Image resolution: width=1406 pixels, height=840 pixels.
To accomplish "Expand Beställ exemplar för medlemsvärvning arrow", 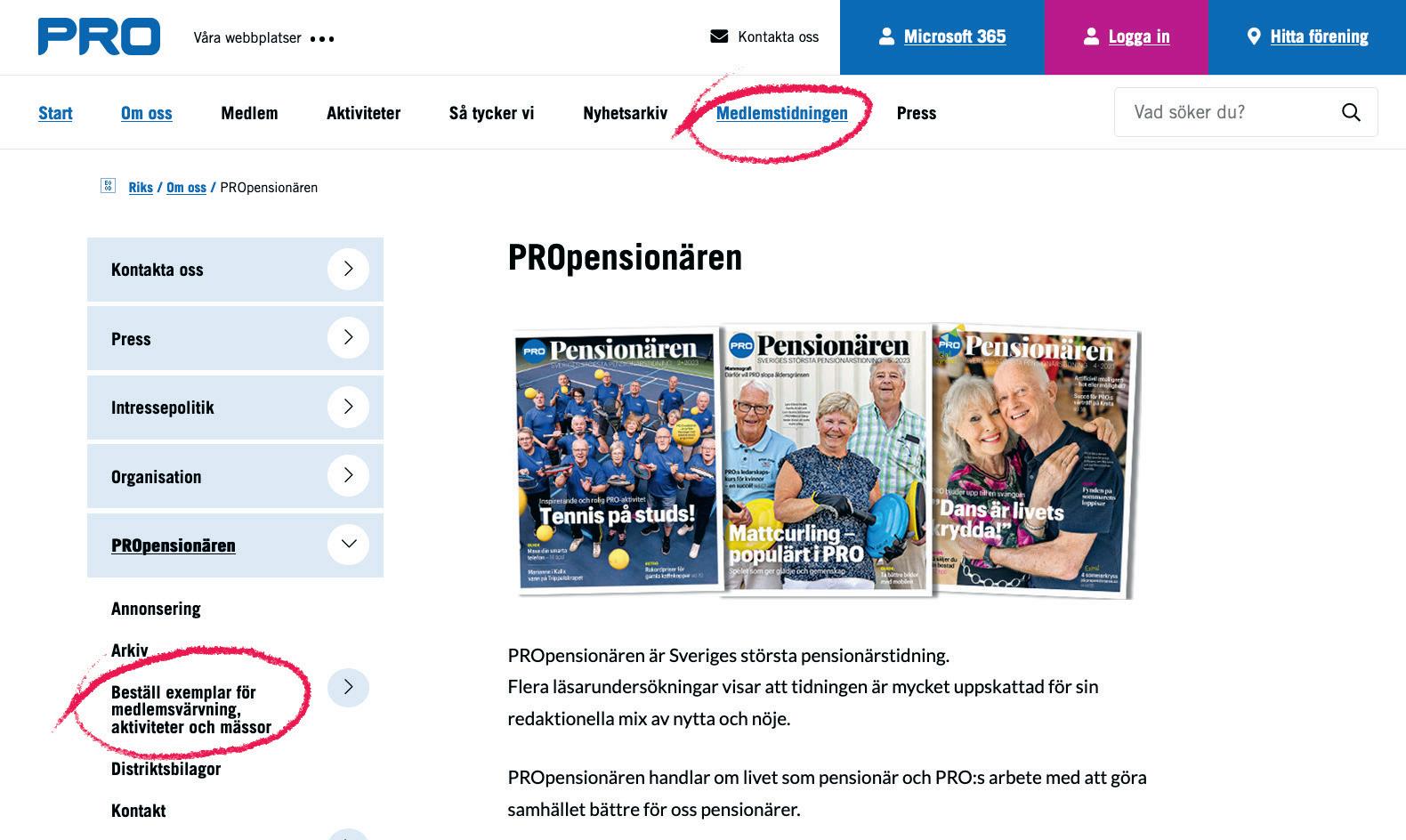I will click(x=348, y=687).
